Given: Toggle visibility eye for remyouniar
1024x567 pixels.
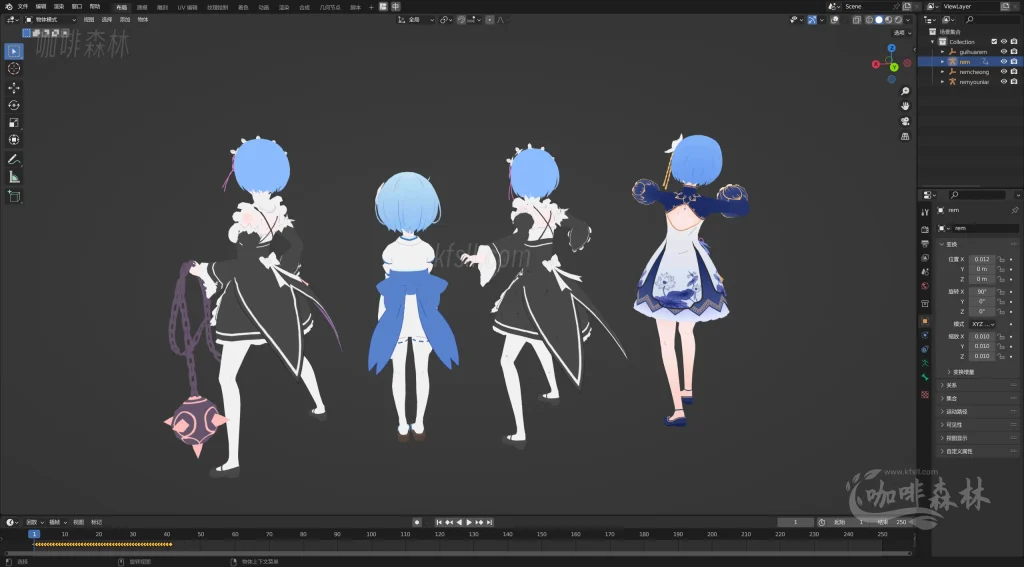Looking at the screenshot, I should tap(1004, 82).
